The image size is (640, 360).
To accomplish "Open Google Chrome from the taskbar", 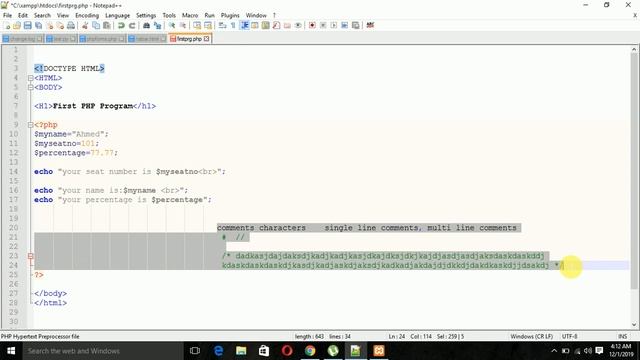I will [310, 351].
